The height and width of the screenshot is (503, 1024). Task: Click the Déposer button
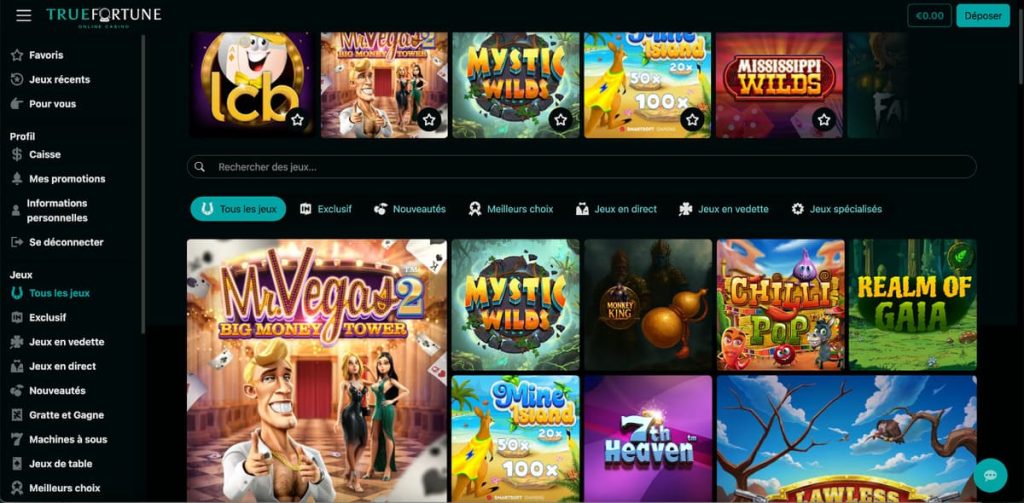coord(983,16)
